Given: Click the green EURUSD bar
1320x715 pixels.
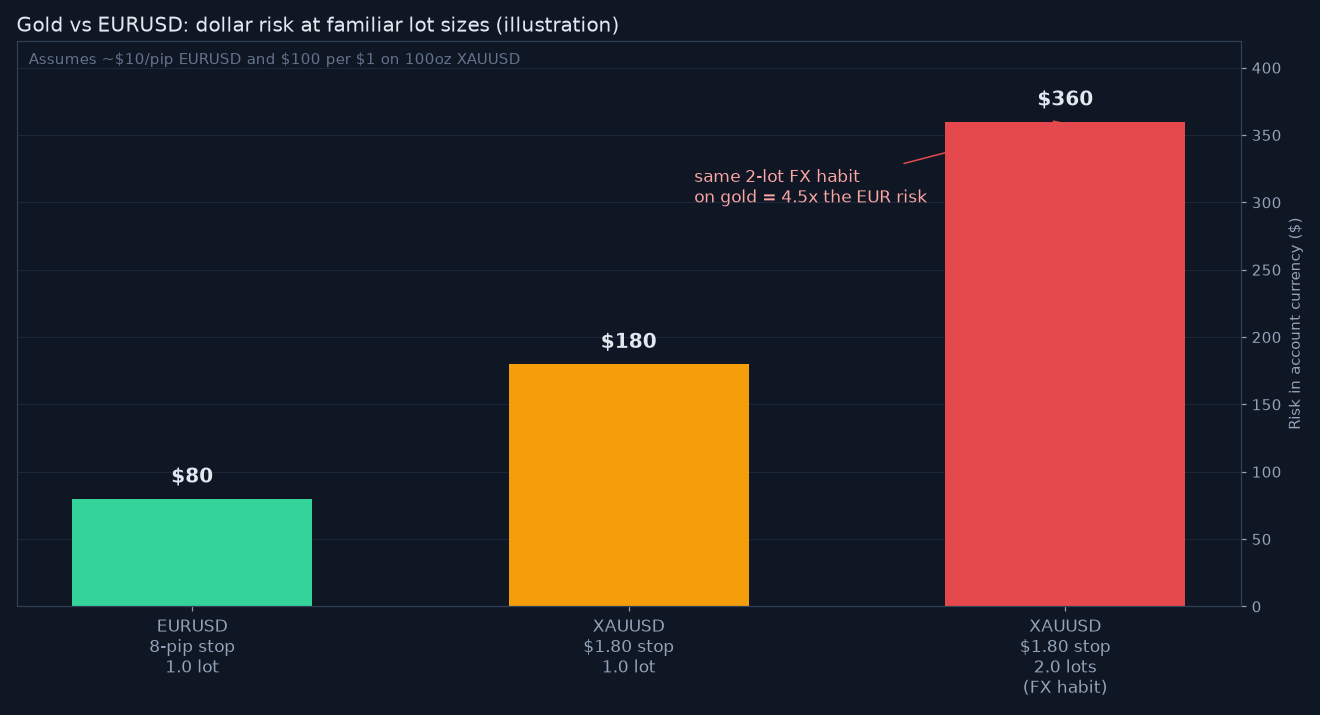Looking at the screenshot, I should pos(192,552).
